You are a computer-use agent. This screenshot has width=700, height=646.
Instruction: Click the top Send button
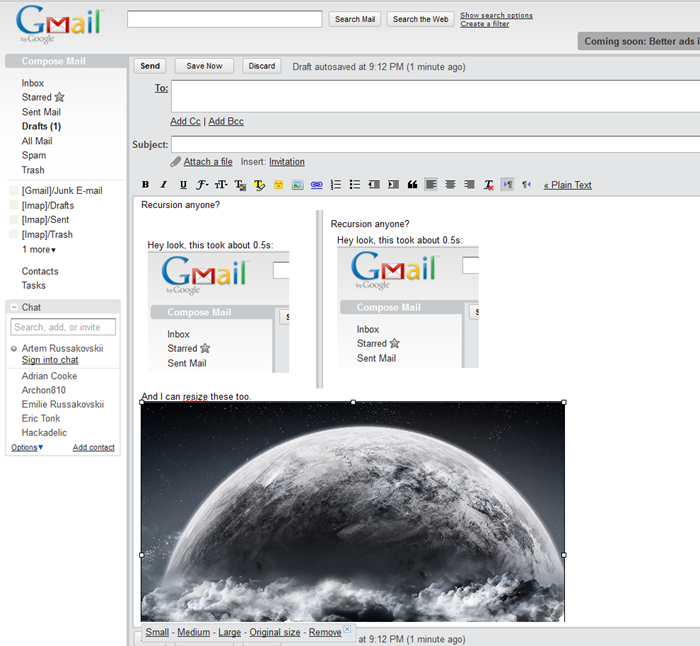click(x=150, y=66)
